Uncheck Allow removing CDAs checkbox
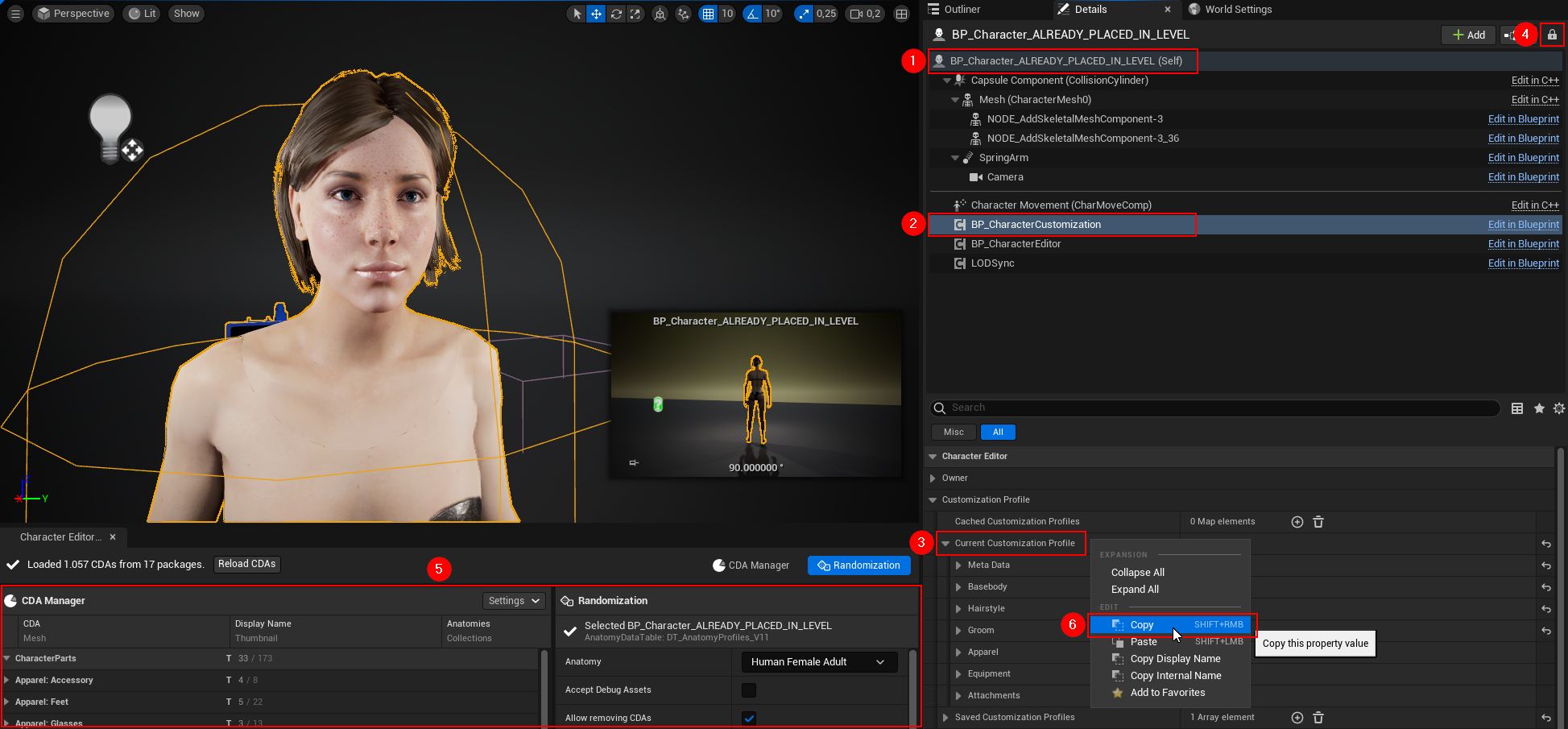Image resolution: width=1568 pixels, height=729 pixels. (749, 718)
